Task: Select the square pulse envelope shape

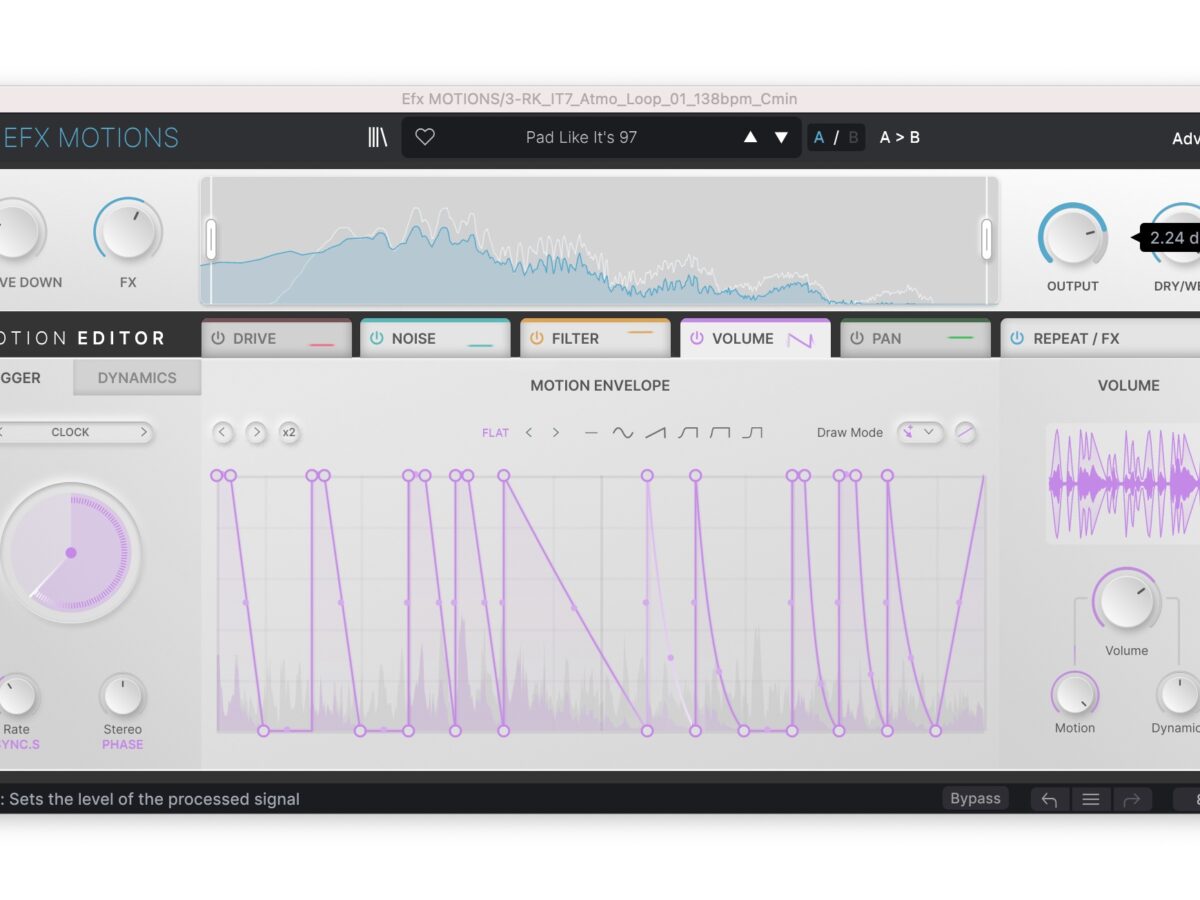Action: point(720,433)
